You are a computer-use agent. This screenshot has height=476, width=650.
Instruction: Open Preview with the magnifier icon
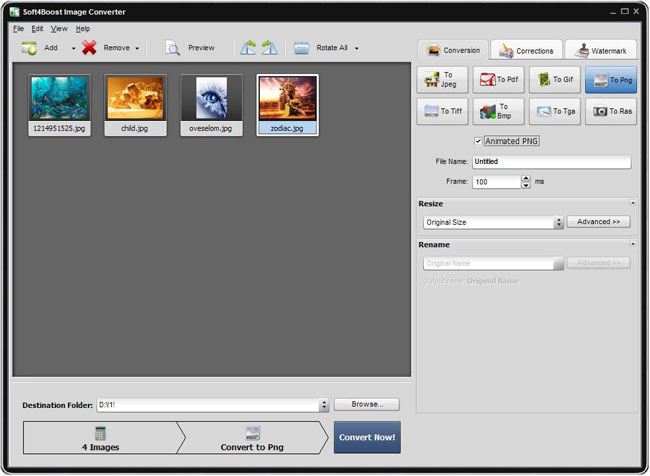point(172,48)
